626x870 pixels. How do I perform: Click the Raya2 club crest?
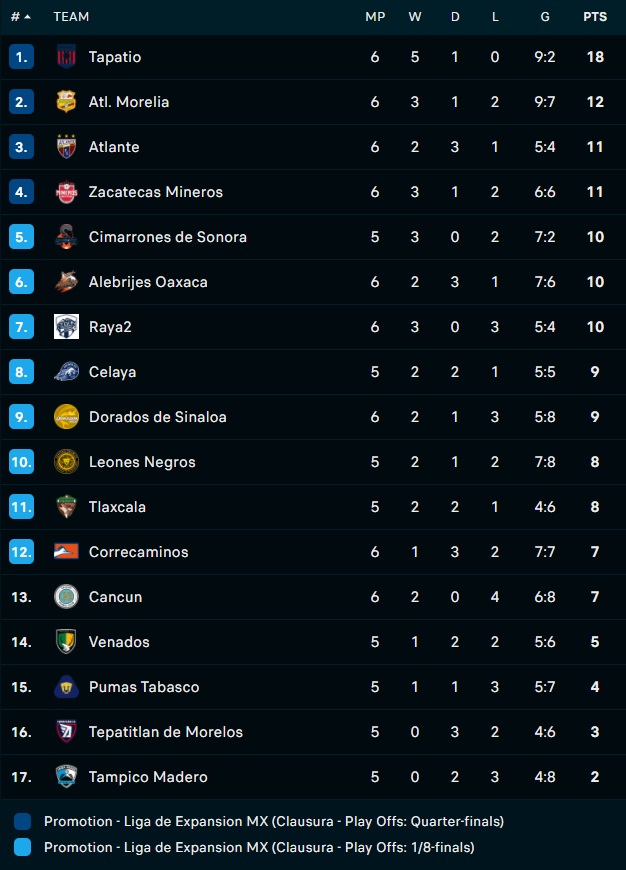(x=65, y=327)
